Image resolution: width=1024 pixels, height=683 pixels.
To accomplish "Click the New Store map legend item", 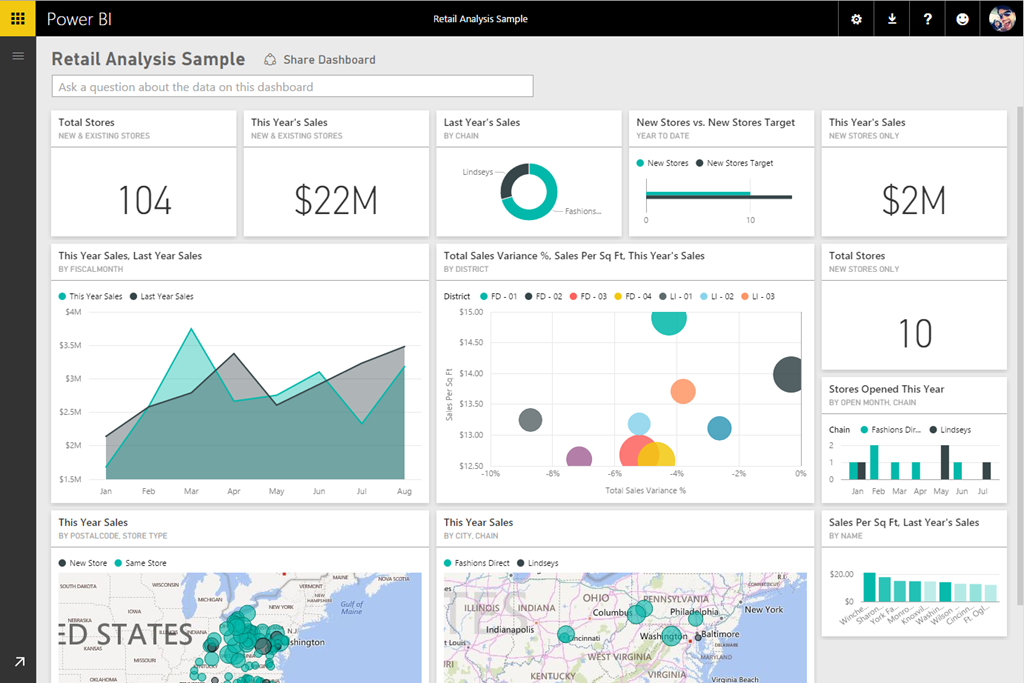I will pyautogui.click(x=82, y=563).
